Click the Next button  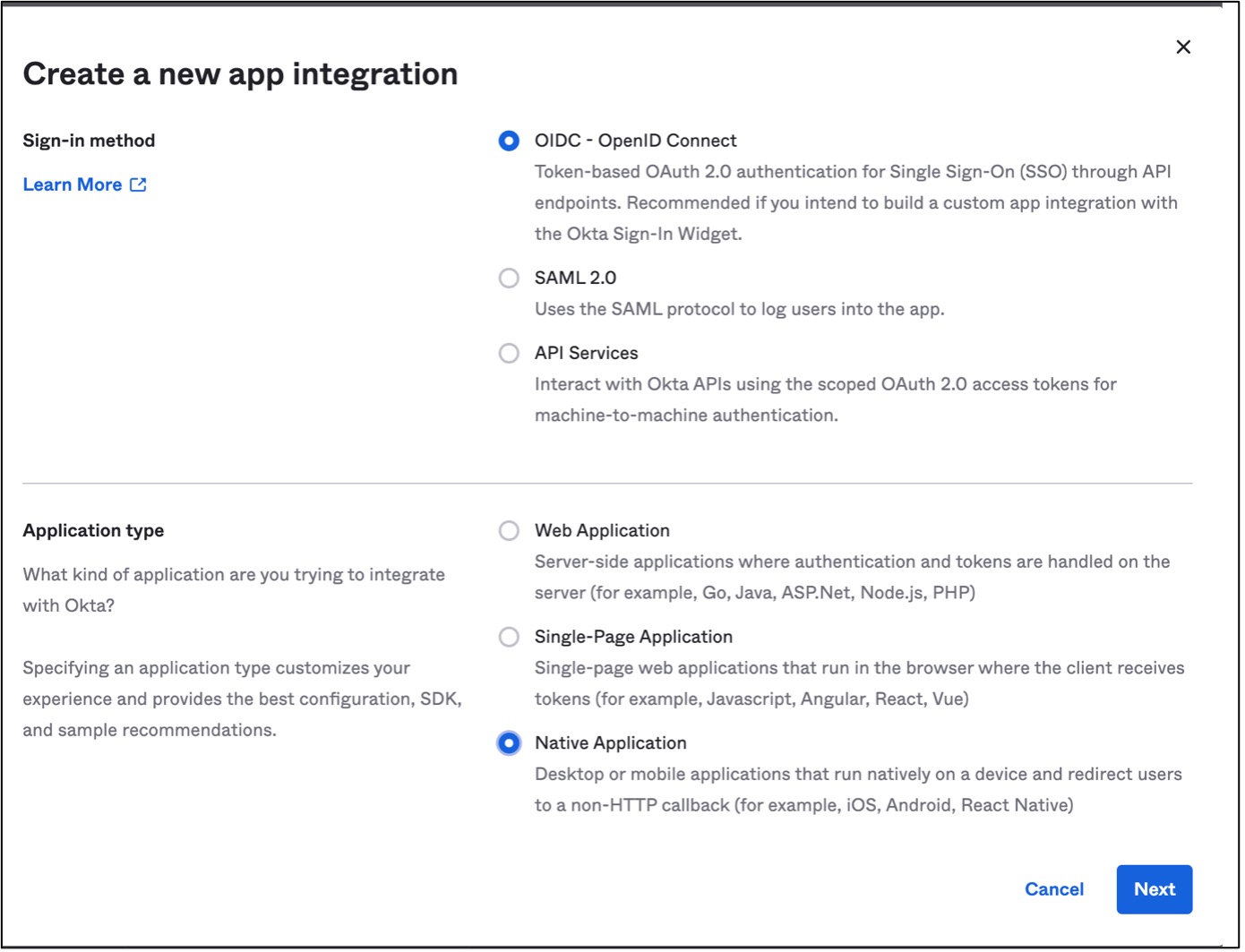coord(1154,889)
